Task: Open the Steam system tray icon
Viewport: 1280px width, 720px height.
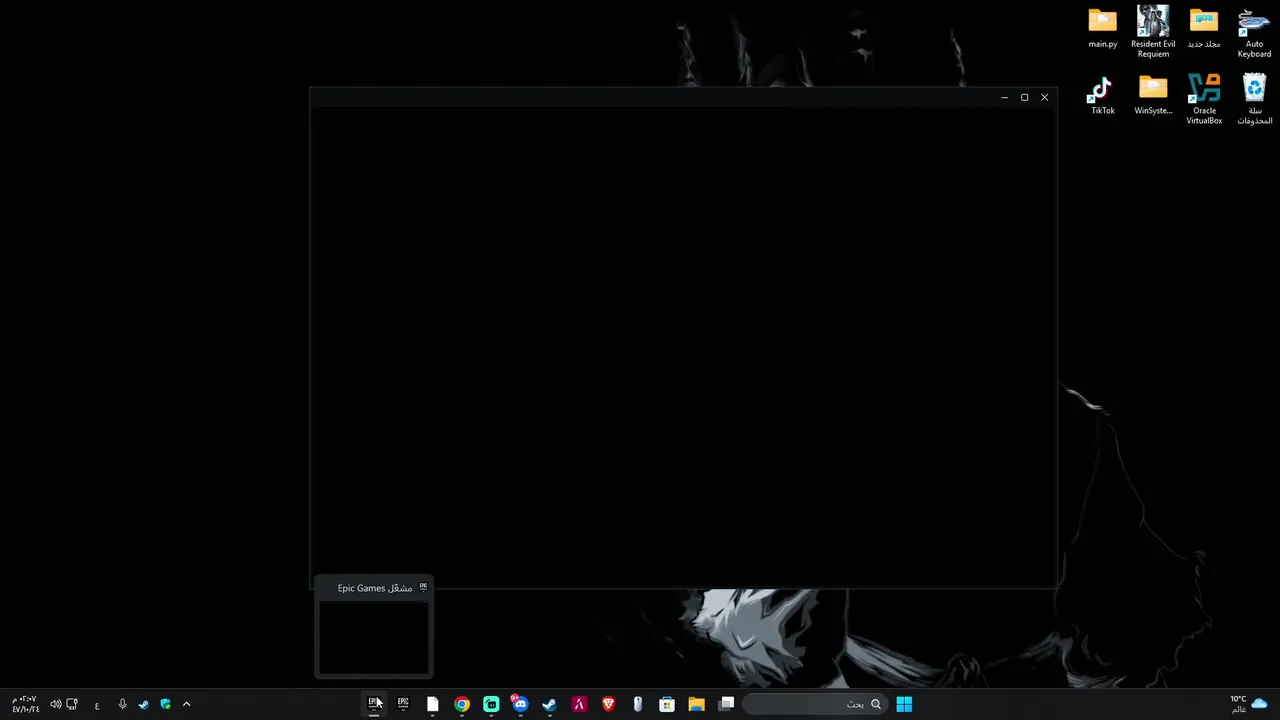Action: coord(144,704)
